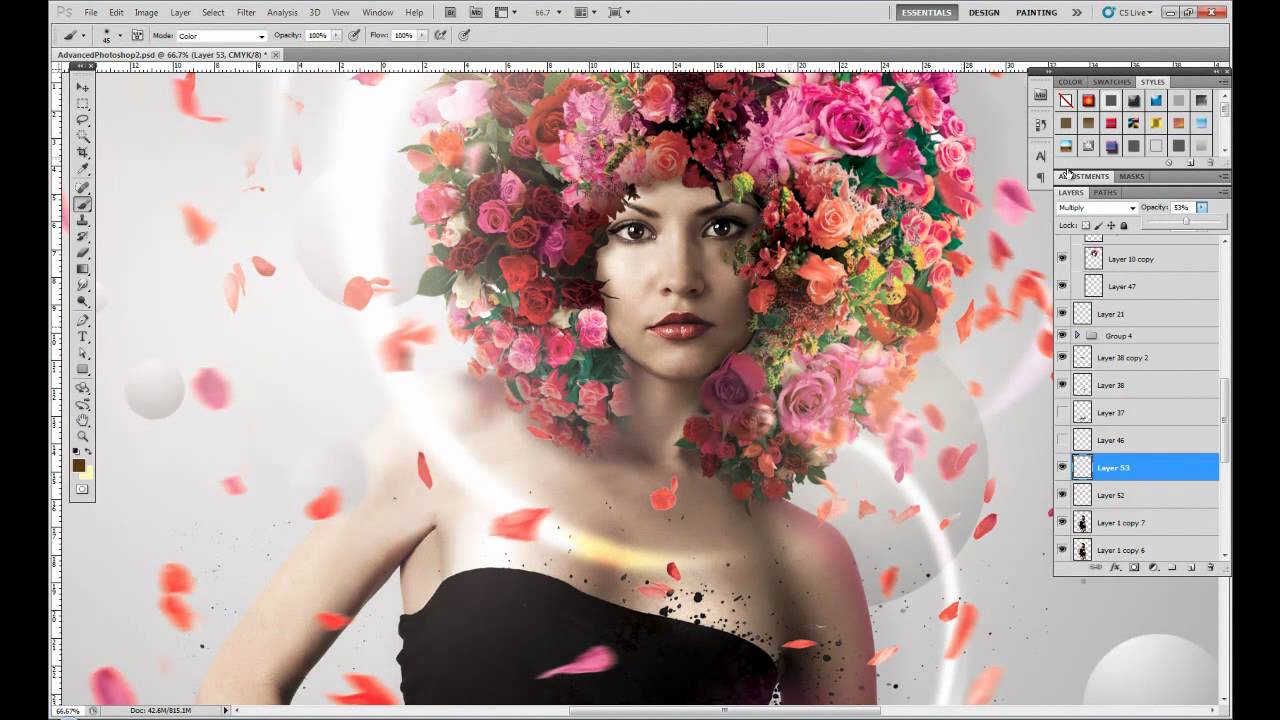
Task: Select the History Brush tool
Action: pyautogui.click(x=83, y=236)
